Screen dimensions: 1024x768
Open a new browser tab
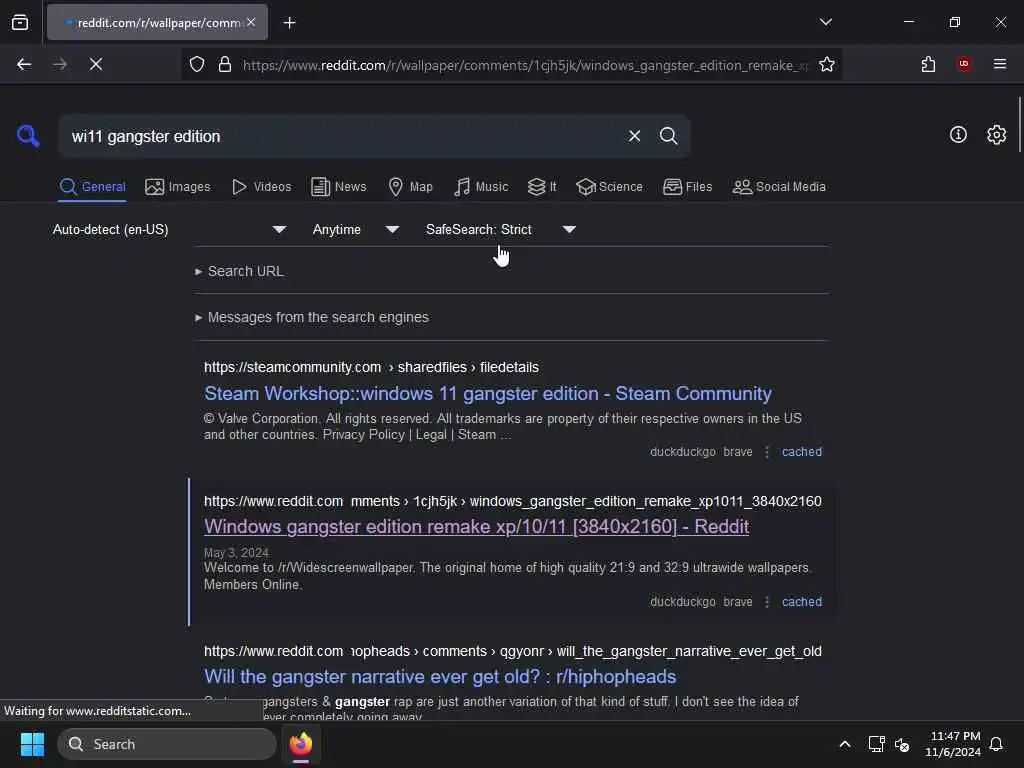tap(289, 23)
